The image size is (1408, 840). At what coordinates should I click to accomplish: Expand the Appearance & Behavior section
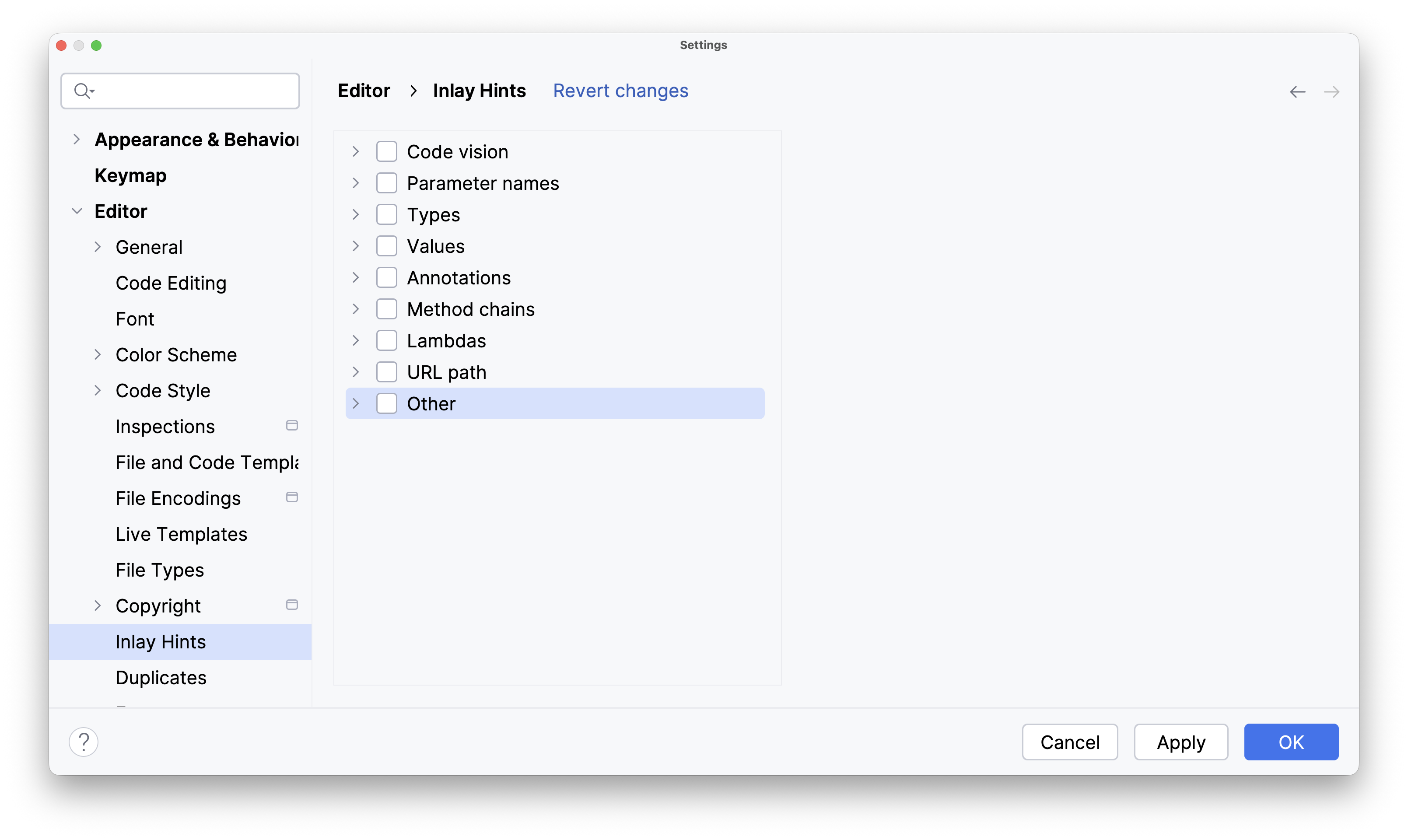[x=77, y=139]
